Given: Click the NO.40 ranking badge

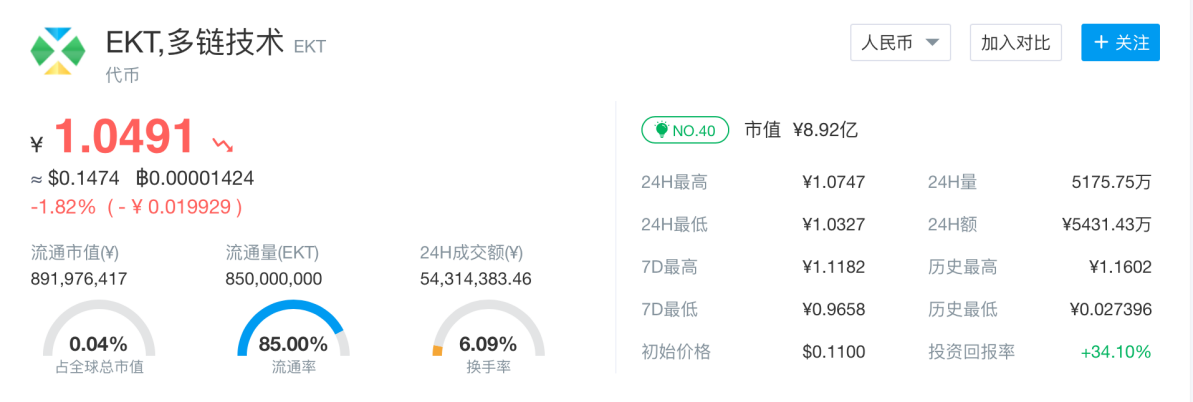Looking at the screenshot, I should click(685, 131).
